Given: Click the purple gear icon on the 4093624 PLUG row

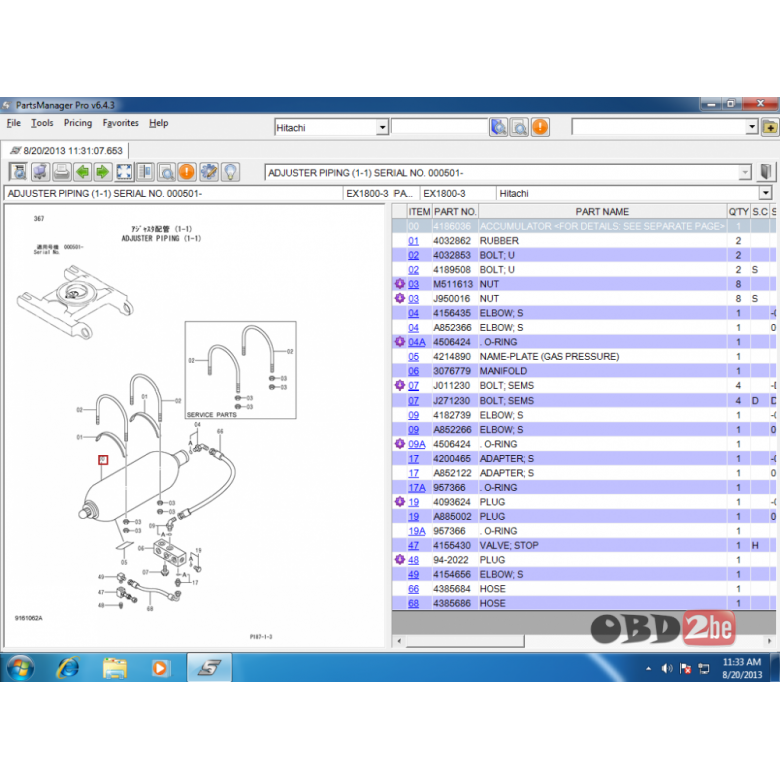Looking at the screenshot, I should (x=399, y=501).
